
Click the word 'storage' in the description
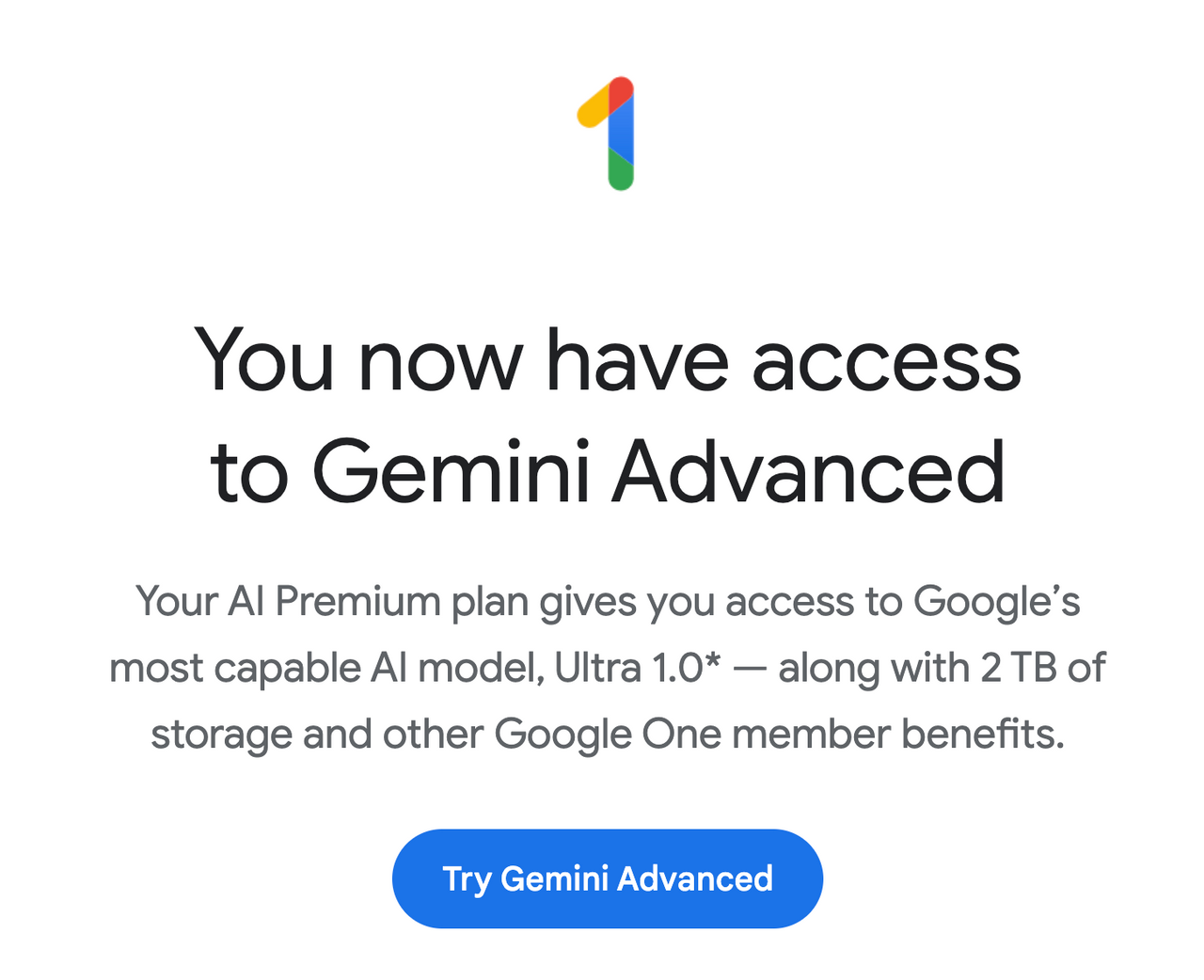click(x=222, y=735)
